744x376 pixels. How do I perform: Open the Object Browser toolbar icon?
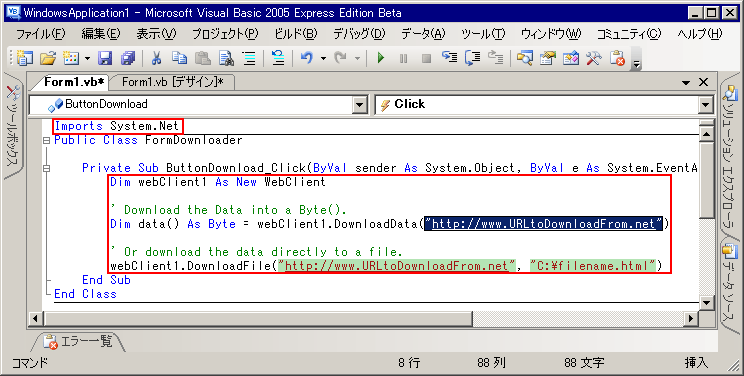[x=571, y=58]
